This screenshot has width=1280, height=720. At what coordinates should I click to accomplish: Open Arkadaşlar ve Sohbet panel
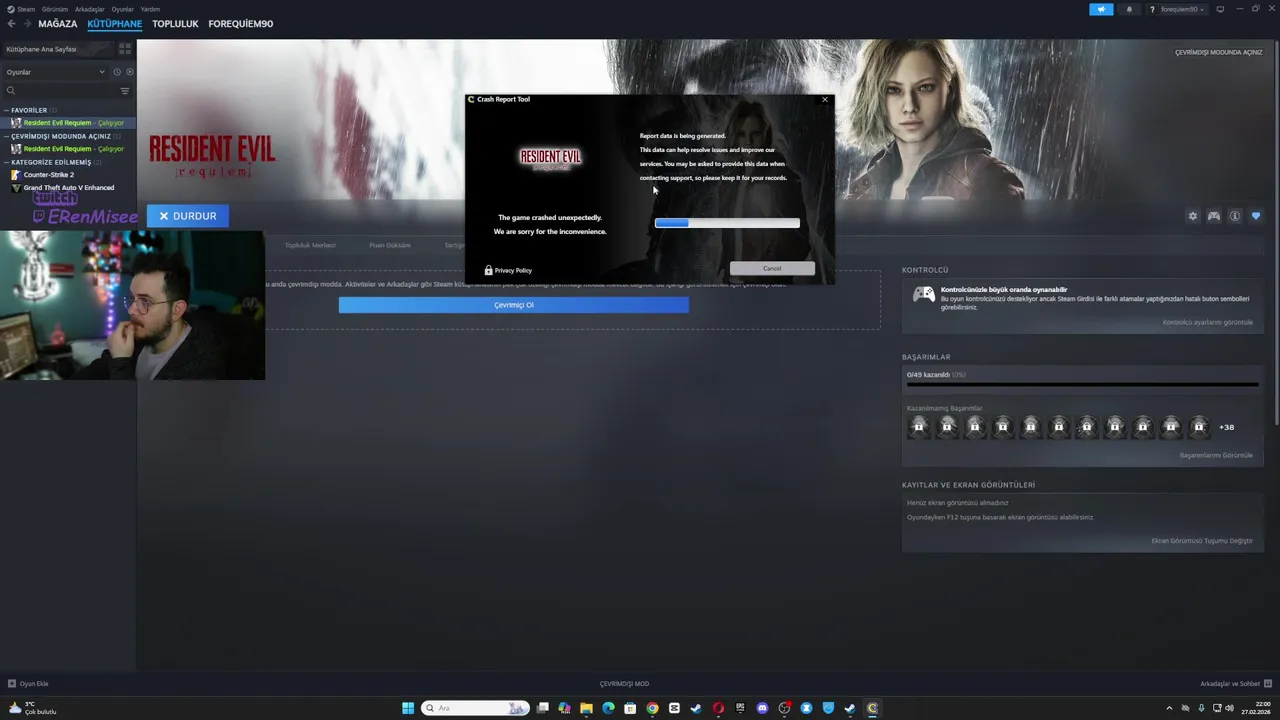[1235, 684]
